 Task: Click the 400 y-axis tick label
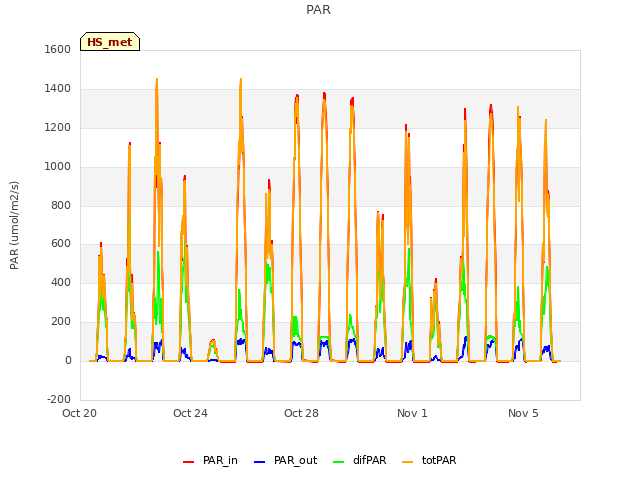pos(61,282)
